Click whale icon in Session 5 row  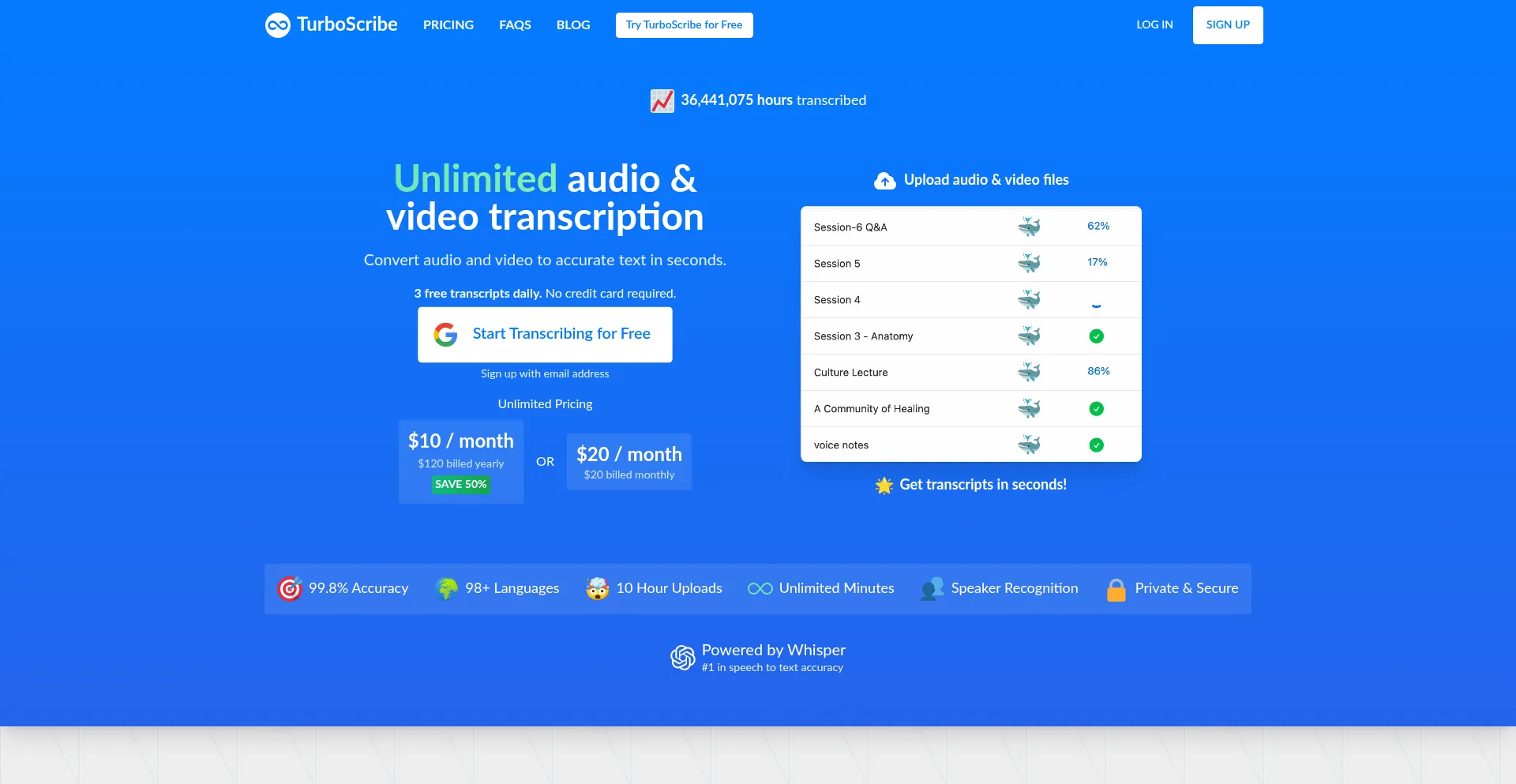1029,263
